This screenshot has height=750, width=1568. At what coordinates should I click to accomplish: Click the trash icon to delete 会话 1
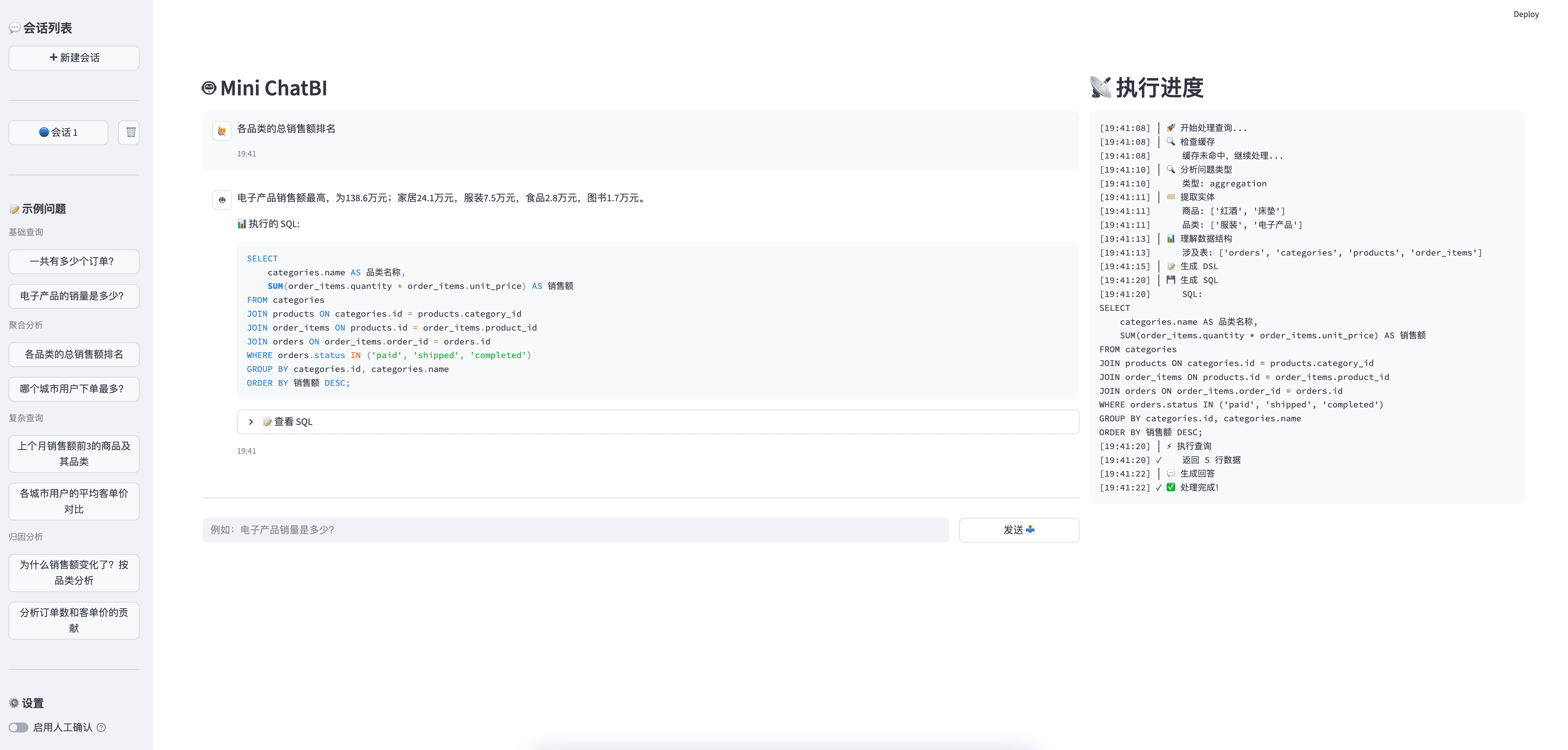[x=130, y=132]
